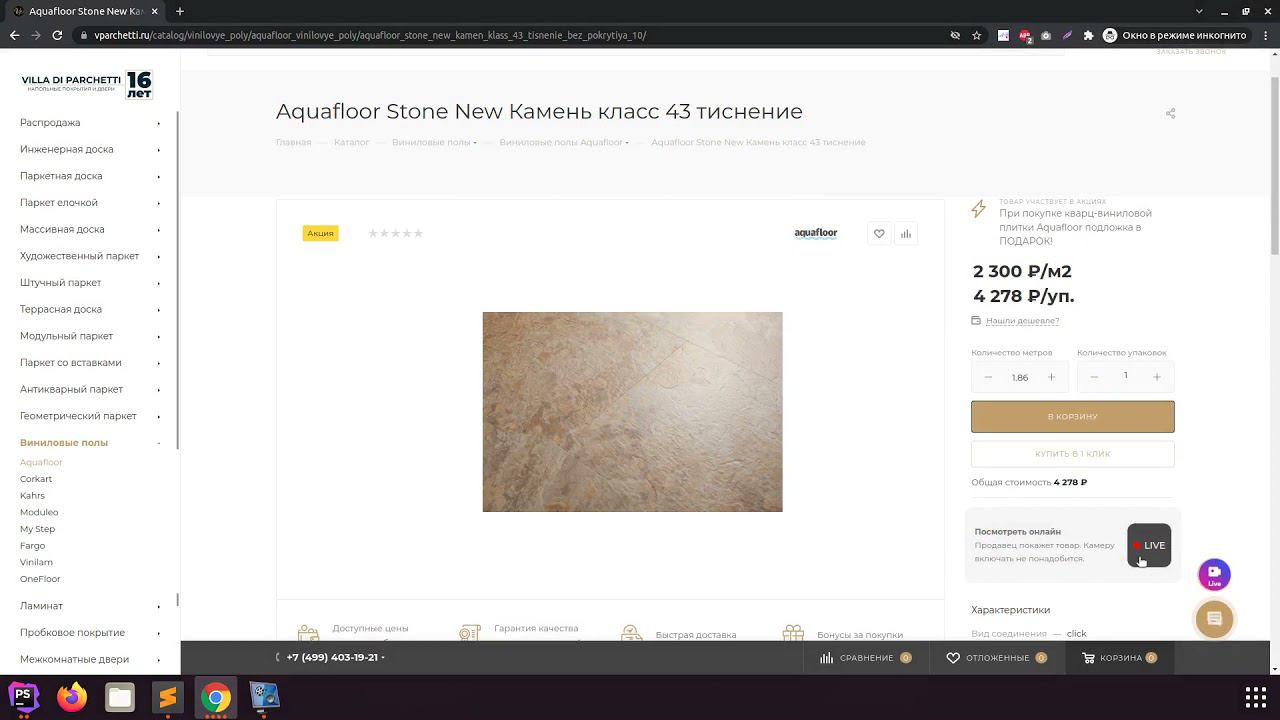Increase the meters quantity
Image resolution: width=1280 pixels, height=720 pixels.
coord(1051,377)
